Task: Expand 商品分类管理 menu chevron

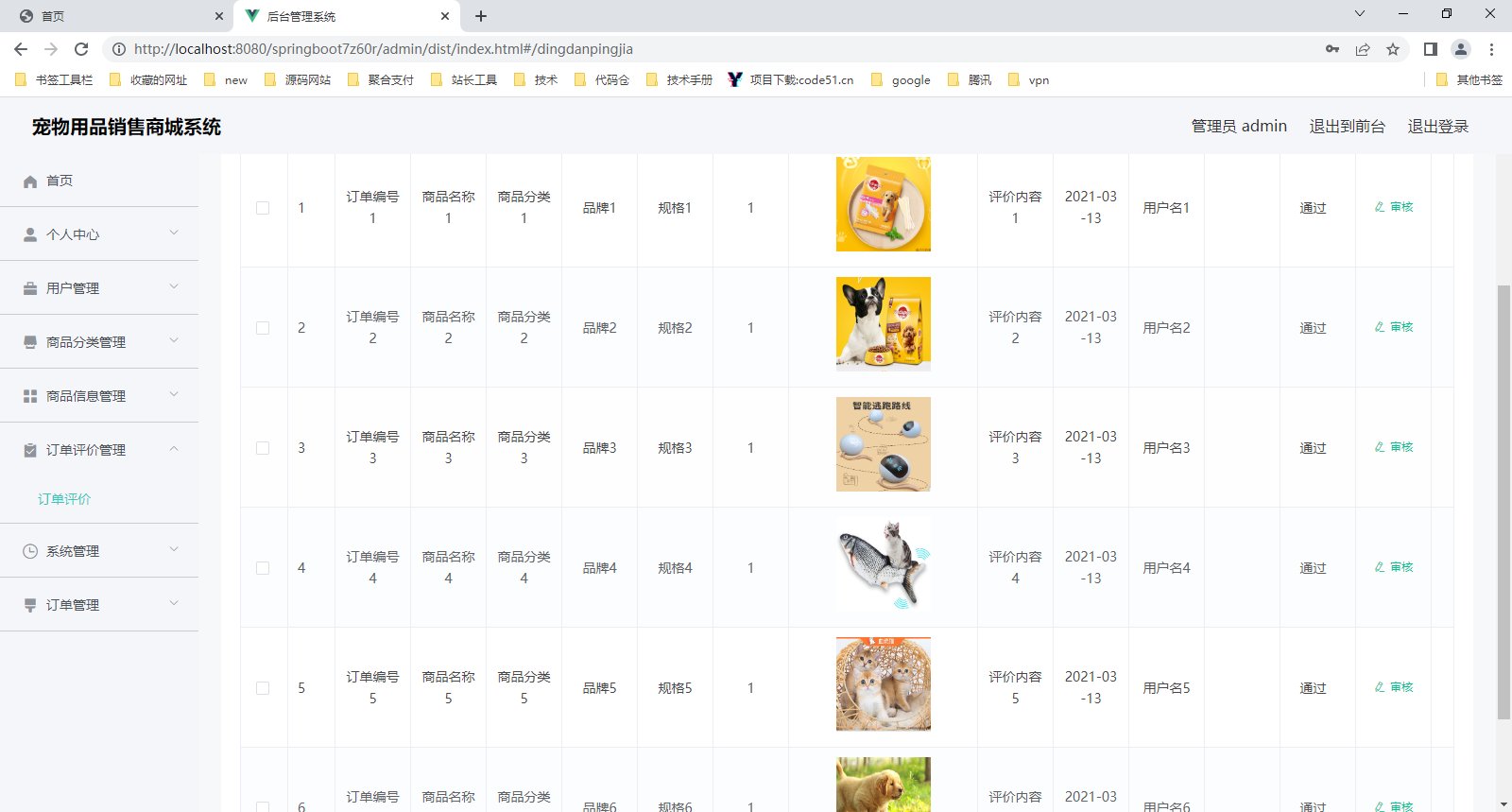Action: tap(174, 340)
